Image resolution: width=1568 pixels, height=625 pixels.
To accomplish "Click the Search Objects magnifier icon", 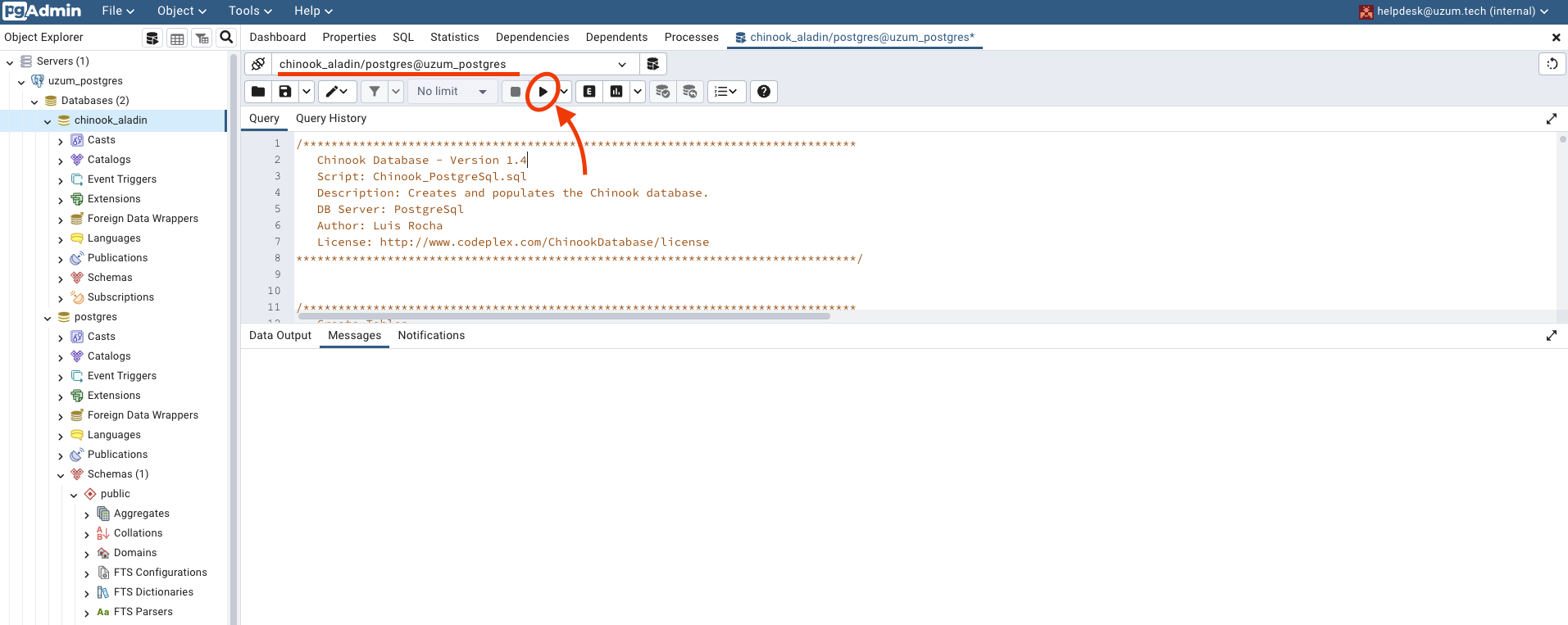I will (x=227, y=38).
